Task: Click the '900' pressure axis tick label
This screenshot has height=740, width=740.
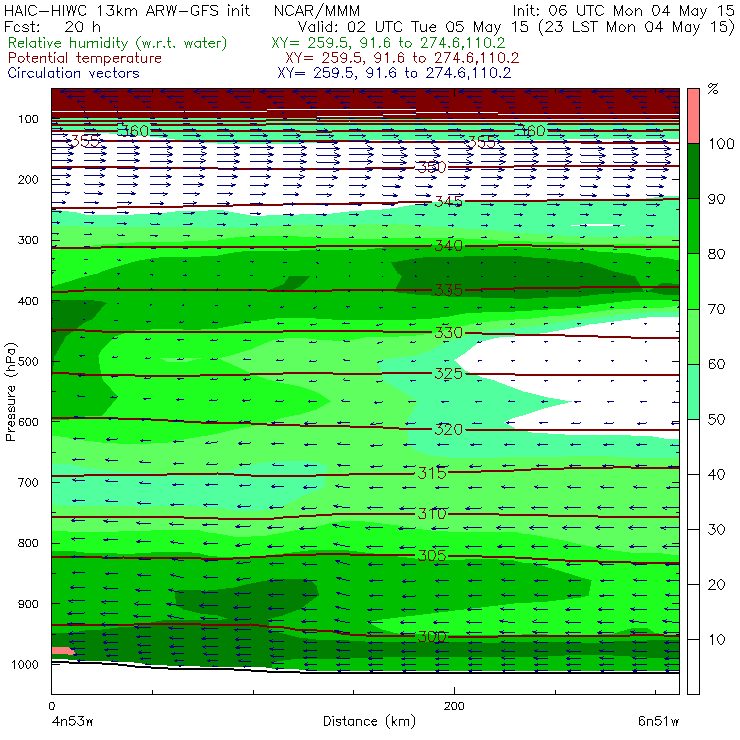Action: tap(28, 604)
